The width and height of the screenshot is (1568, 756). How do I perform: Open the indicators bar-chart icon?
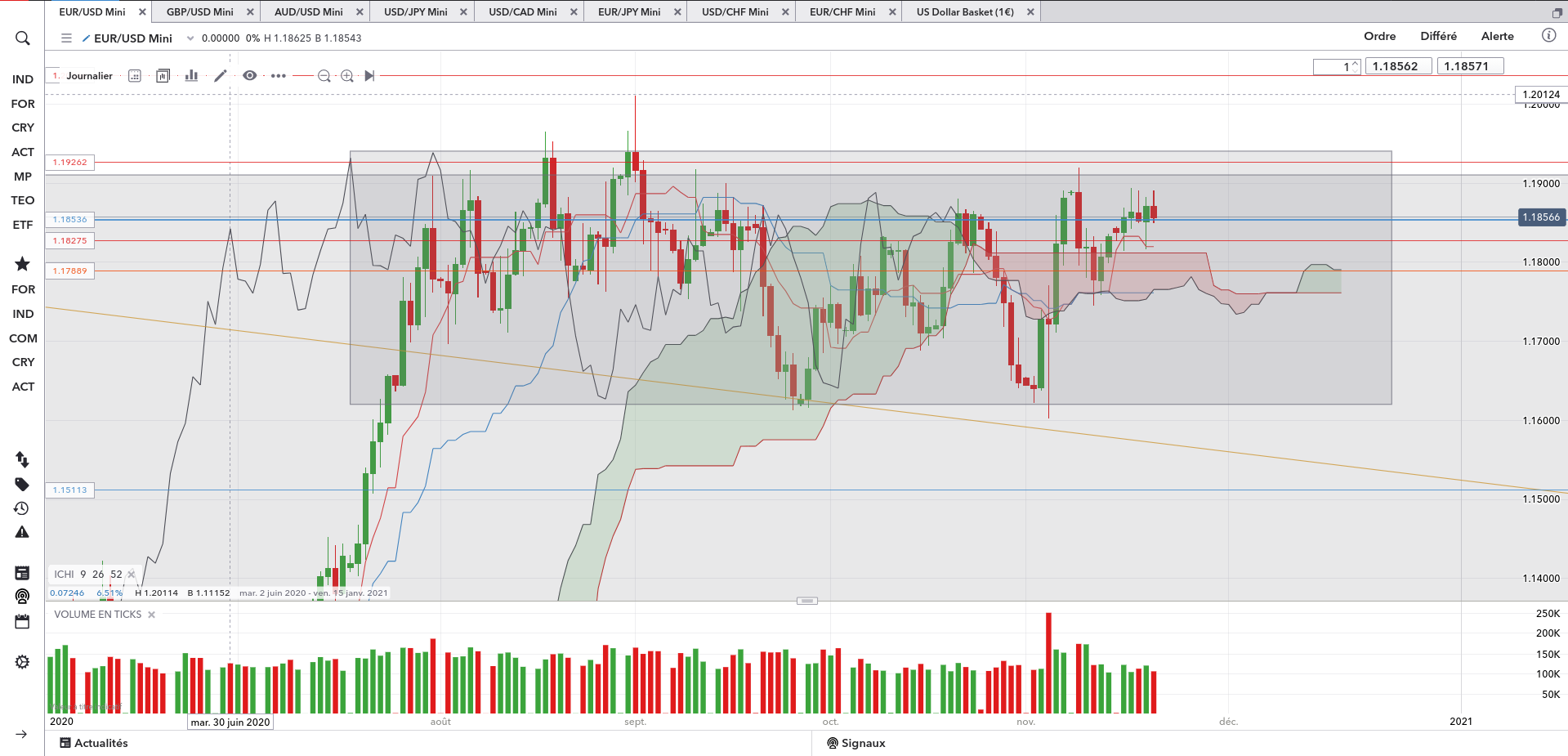pos(191,75)
